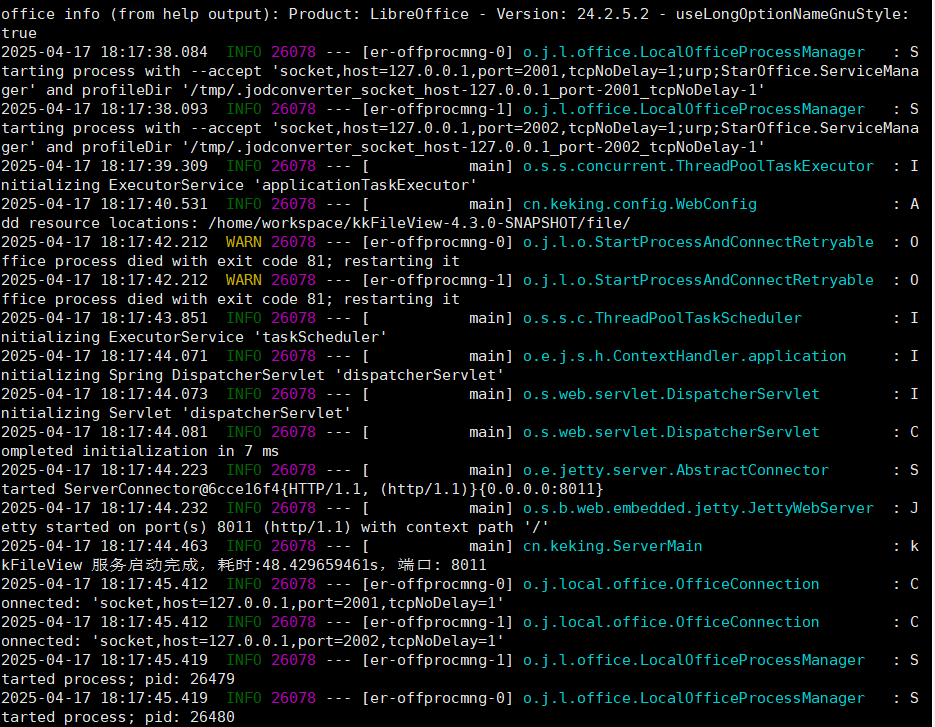This screenshot has height=727, width=935.
Task: Click timestamp 18:17:40.531
Action: (x=154, y=204)
